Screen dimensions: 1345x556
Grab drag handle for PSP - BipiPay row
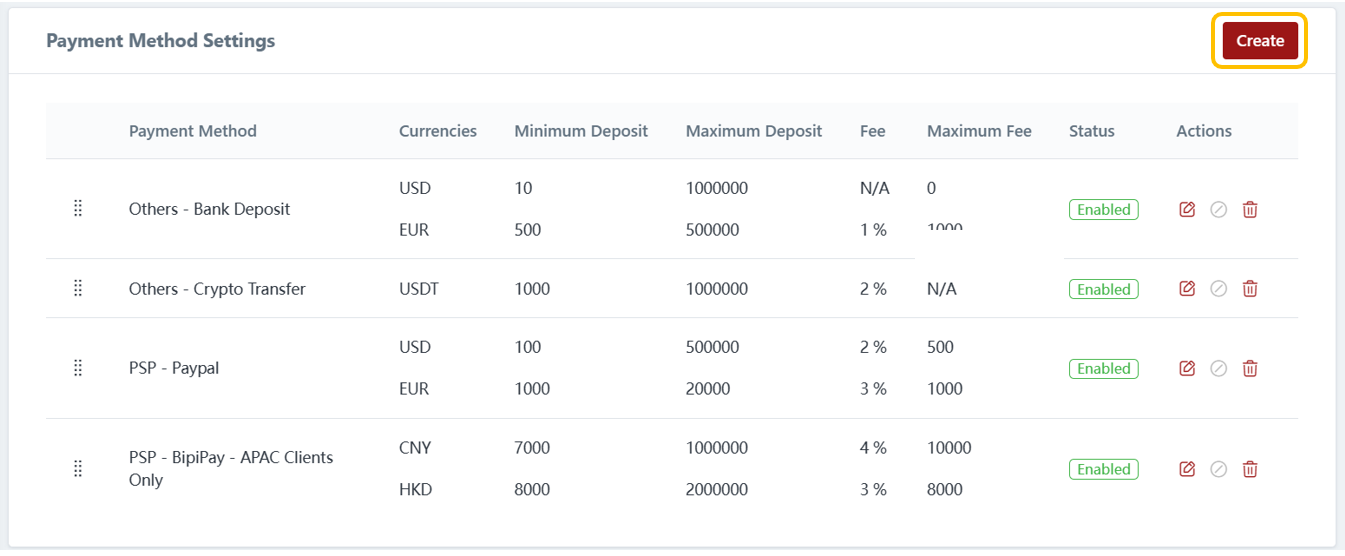coord(78,468)
